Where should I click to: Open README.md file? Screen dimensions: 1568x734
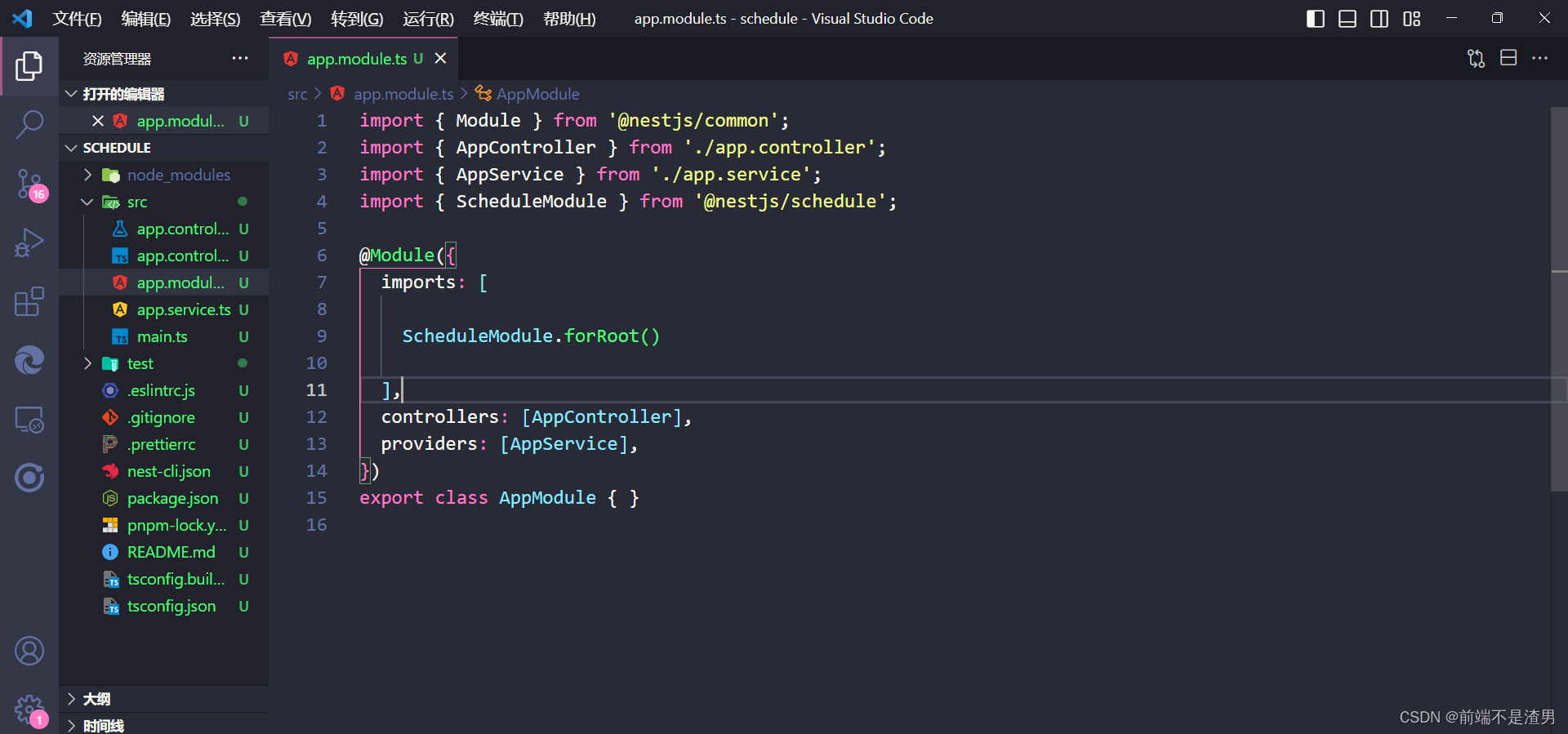click(x=163, y=552)
